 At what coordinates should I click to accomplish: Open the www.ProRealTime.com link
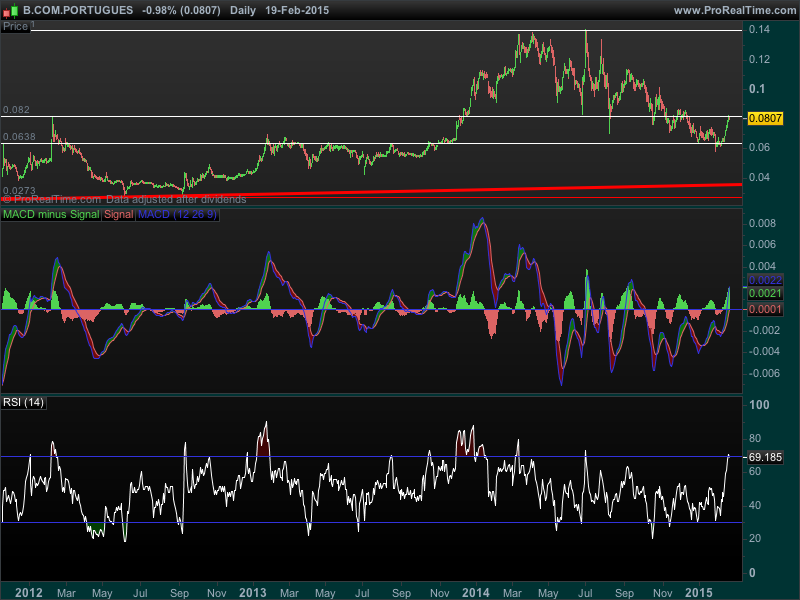pyautogui.click(x=734, y=9)
